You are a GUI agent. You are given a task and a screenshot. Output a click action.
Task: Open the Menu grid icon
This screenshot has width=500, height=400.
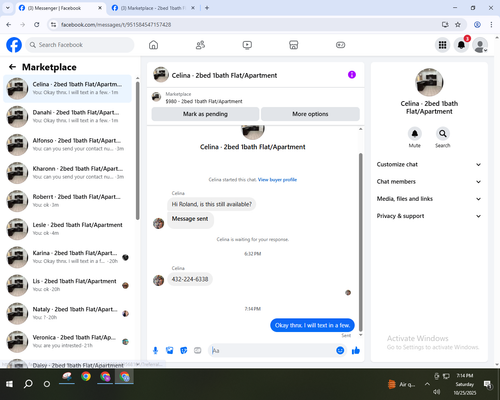click(442, 45)
